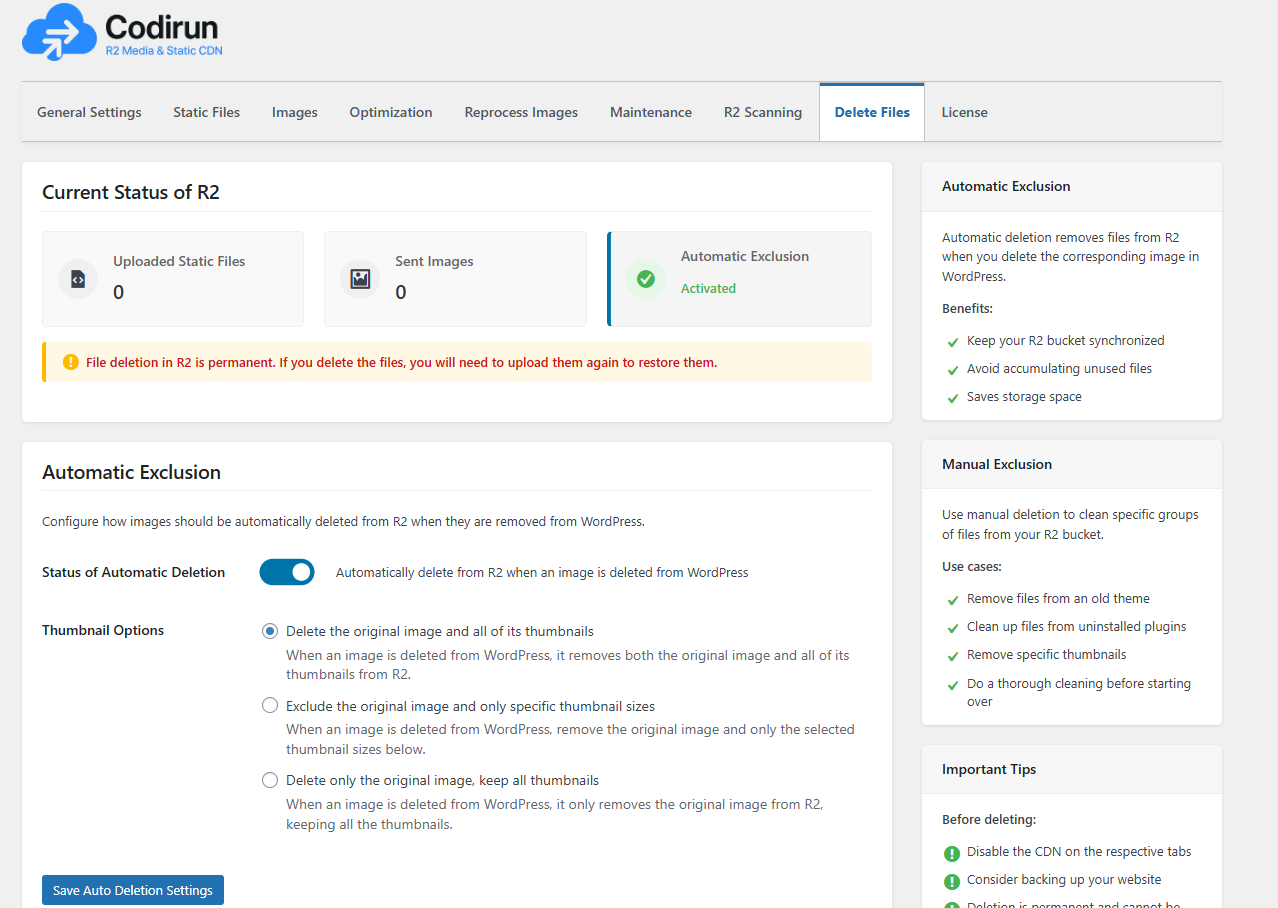This screenshot has width=1278, height=908.
Task: Click the checkmark beside 'Avoid accumulating unused files'
Action: pyautogui.click(x=952, y=370)
